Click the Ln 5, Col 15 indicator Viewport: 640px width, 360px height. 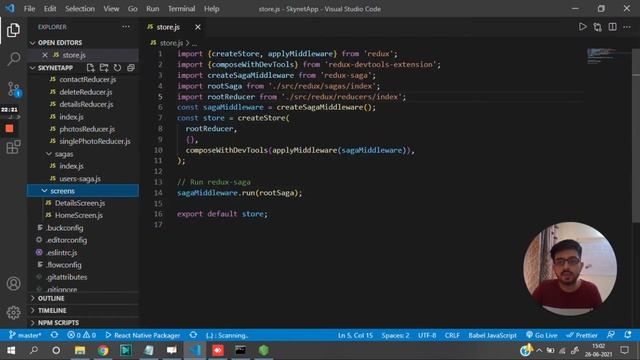point(355,335)
